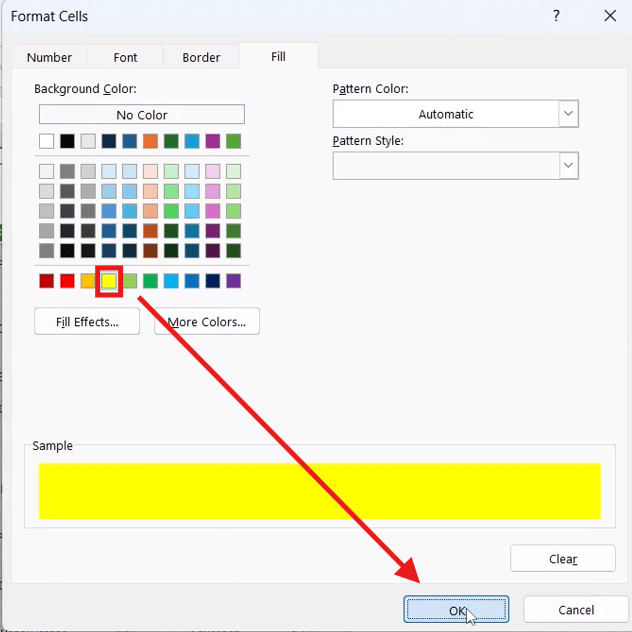Pick the light gray theme color swatch
The width and height of the screenshot is (632, 632).
point(88,141)
